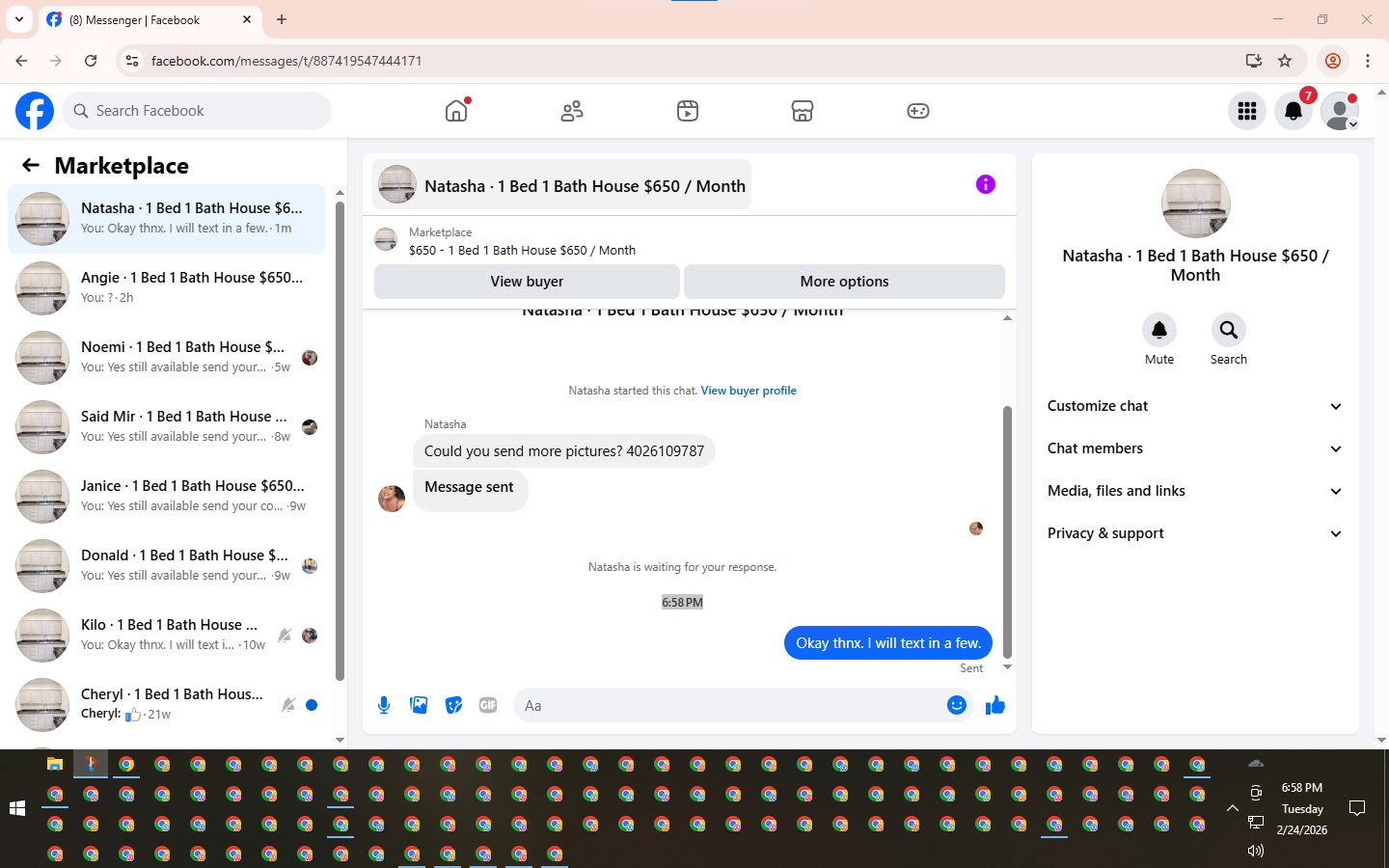Image resolution: width=1389 pixels, height=868 pixels.
Task: Click View buyer button
Action: click(527, 282)
